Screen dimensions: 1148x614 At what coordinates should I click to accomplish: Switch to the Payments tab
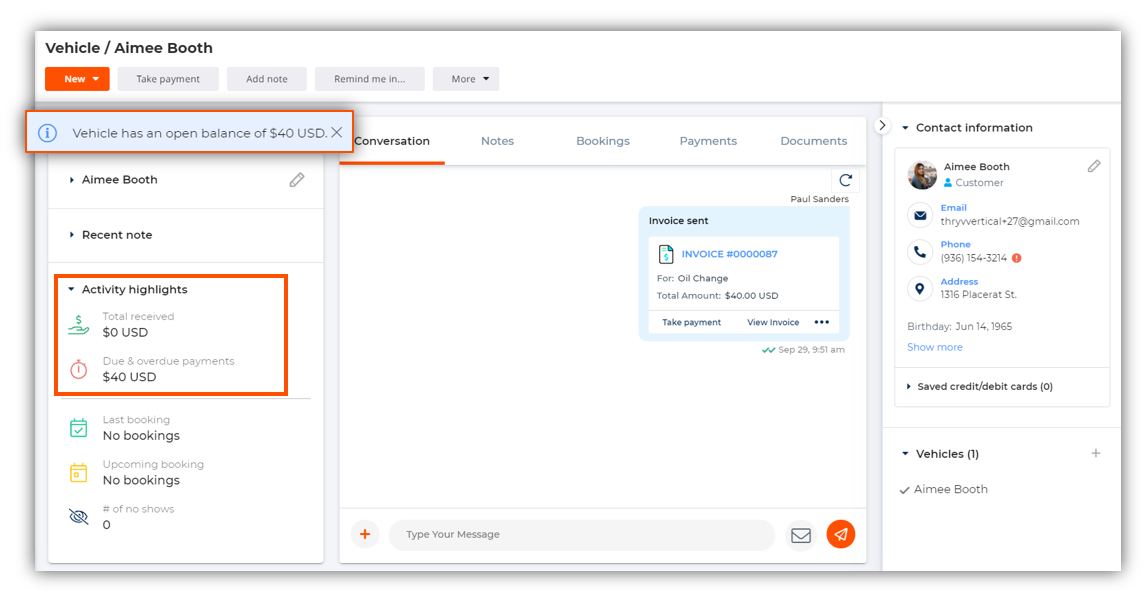coord(708,141)
